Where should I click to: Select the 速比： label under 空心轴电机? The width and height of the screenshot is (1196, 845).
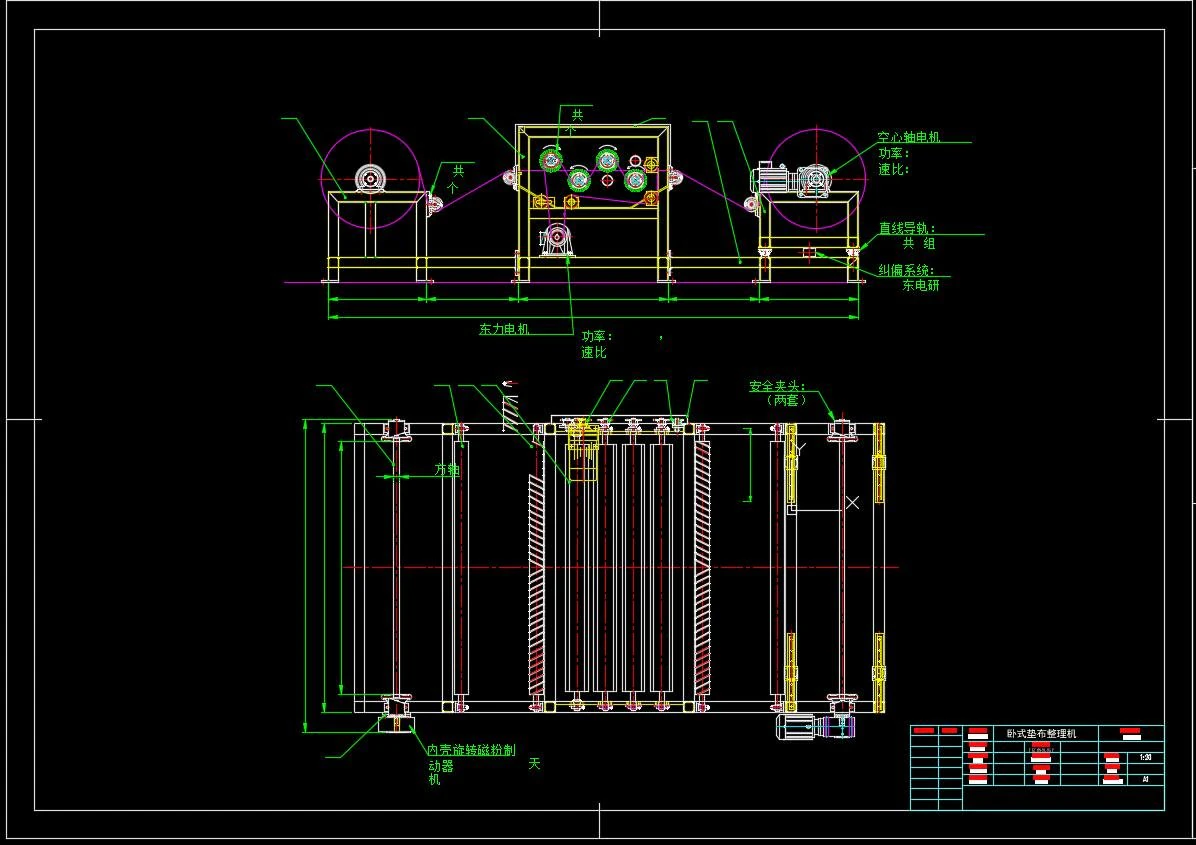[x=894, y=169]
